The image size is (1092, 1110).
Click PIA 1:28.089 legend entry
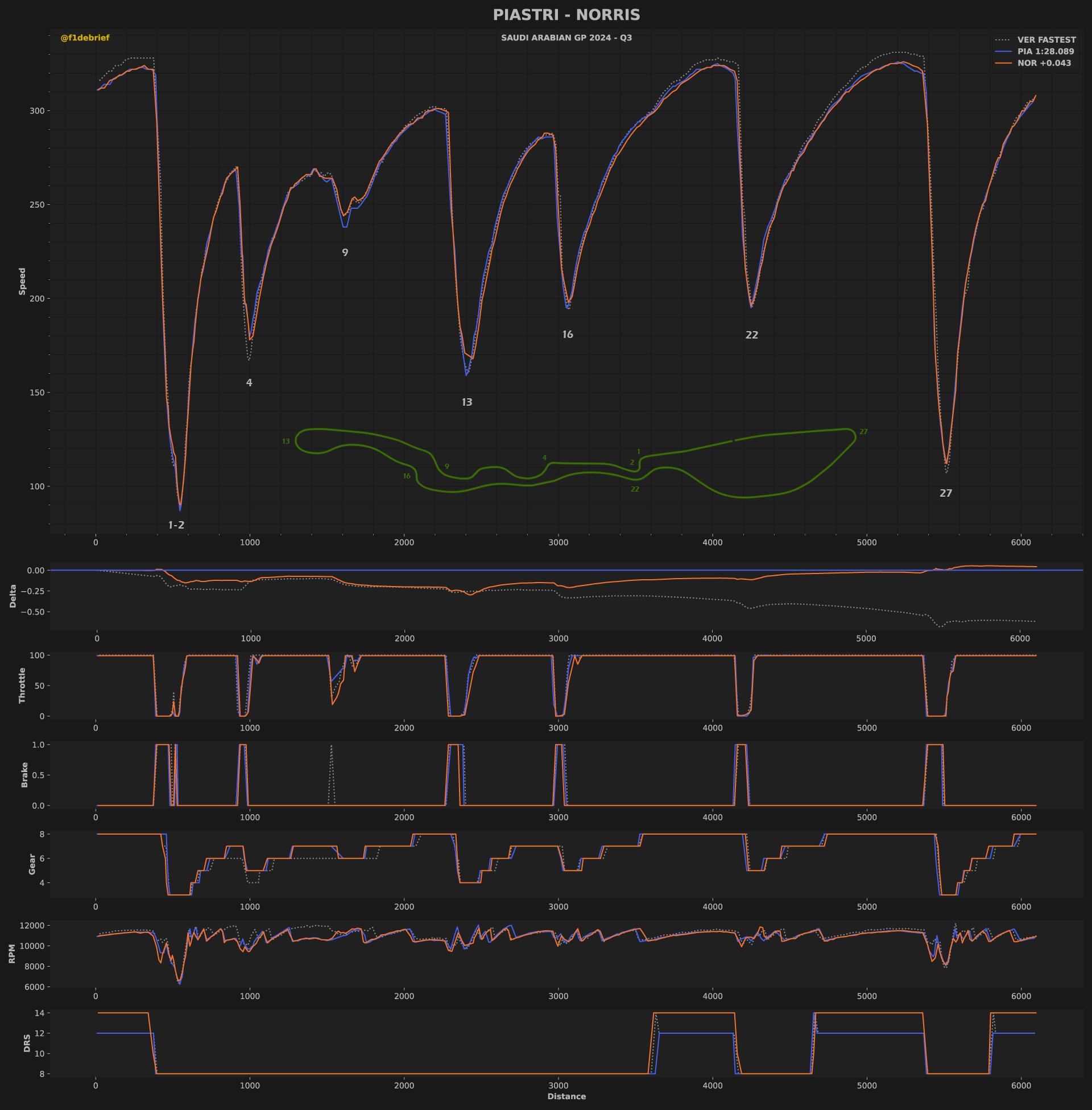1045,52
